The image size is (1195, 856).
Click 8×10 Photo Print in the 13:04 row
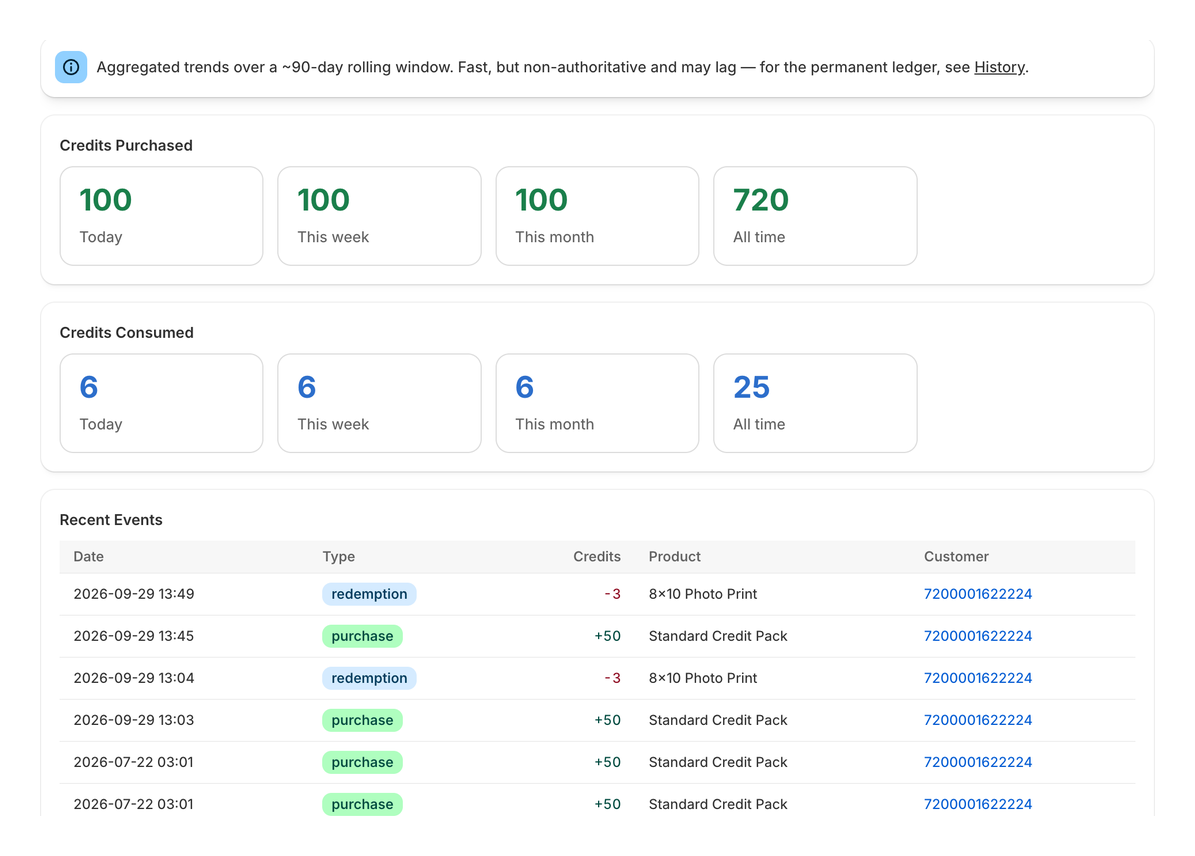click(703, 678)
